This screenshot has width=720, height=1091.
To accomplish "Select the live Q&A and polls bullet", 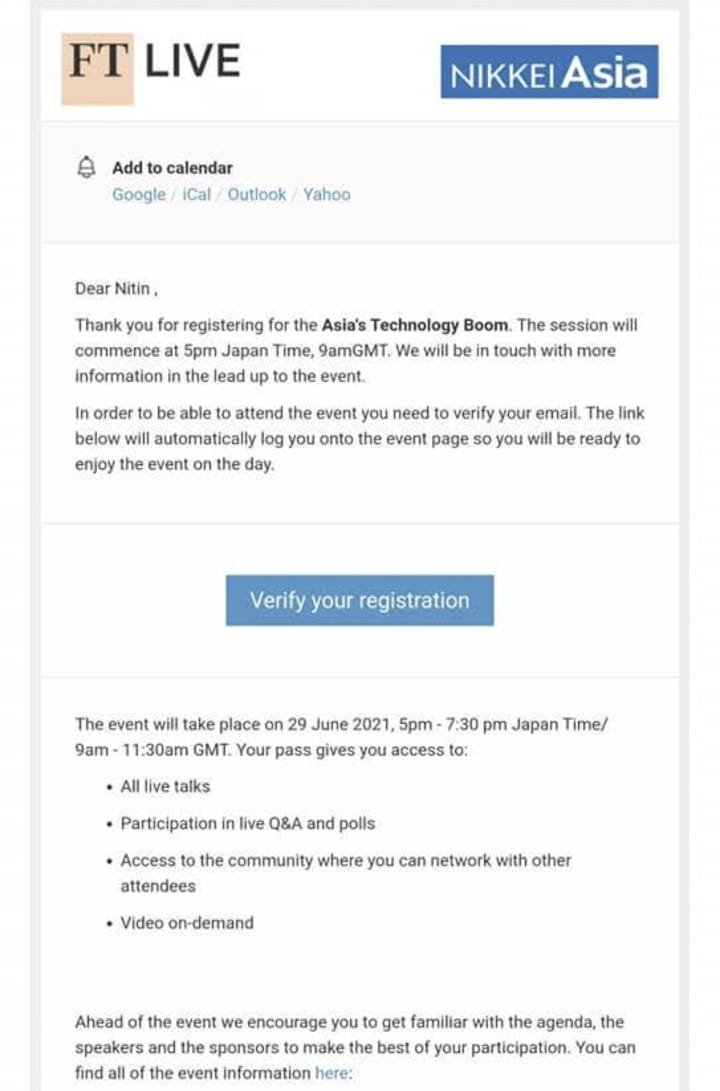I will 248,824.
